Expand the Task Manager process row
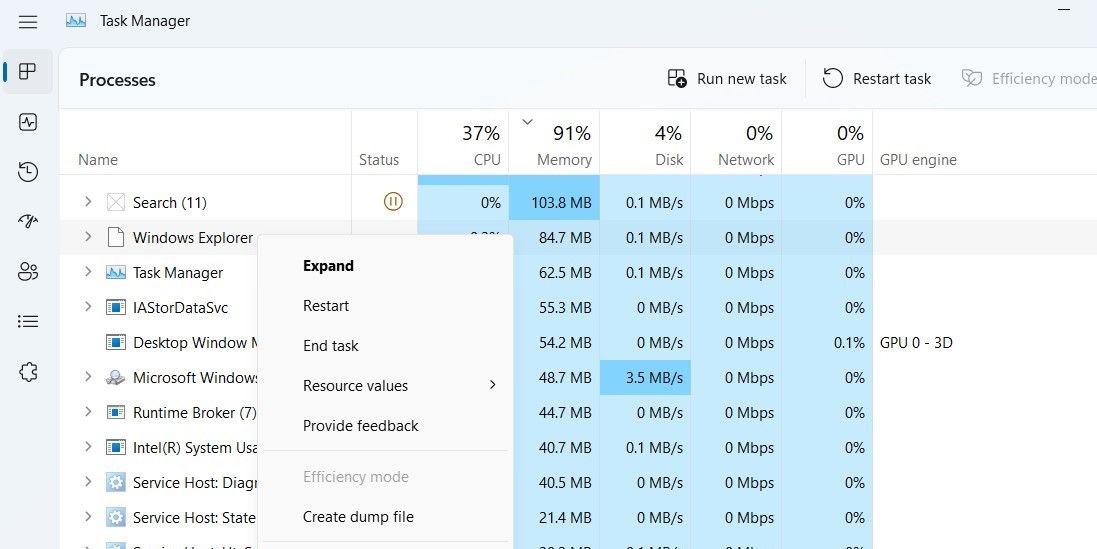The image size is (1097, 549). point(88,272)
